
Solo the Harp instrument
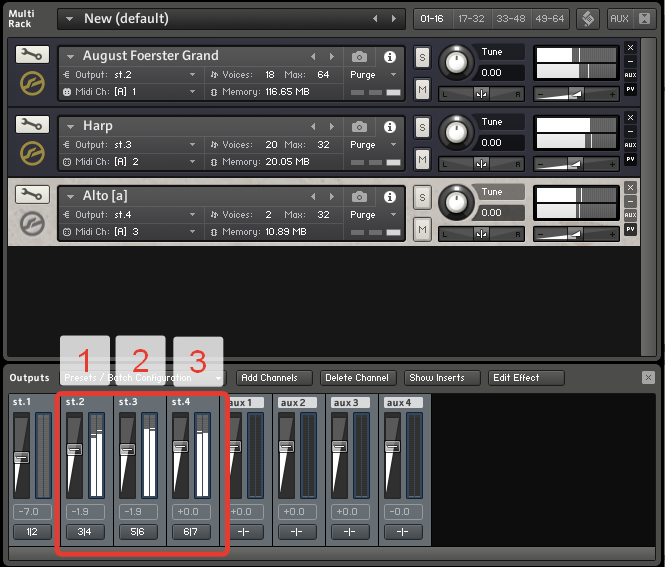coord(422,127)
